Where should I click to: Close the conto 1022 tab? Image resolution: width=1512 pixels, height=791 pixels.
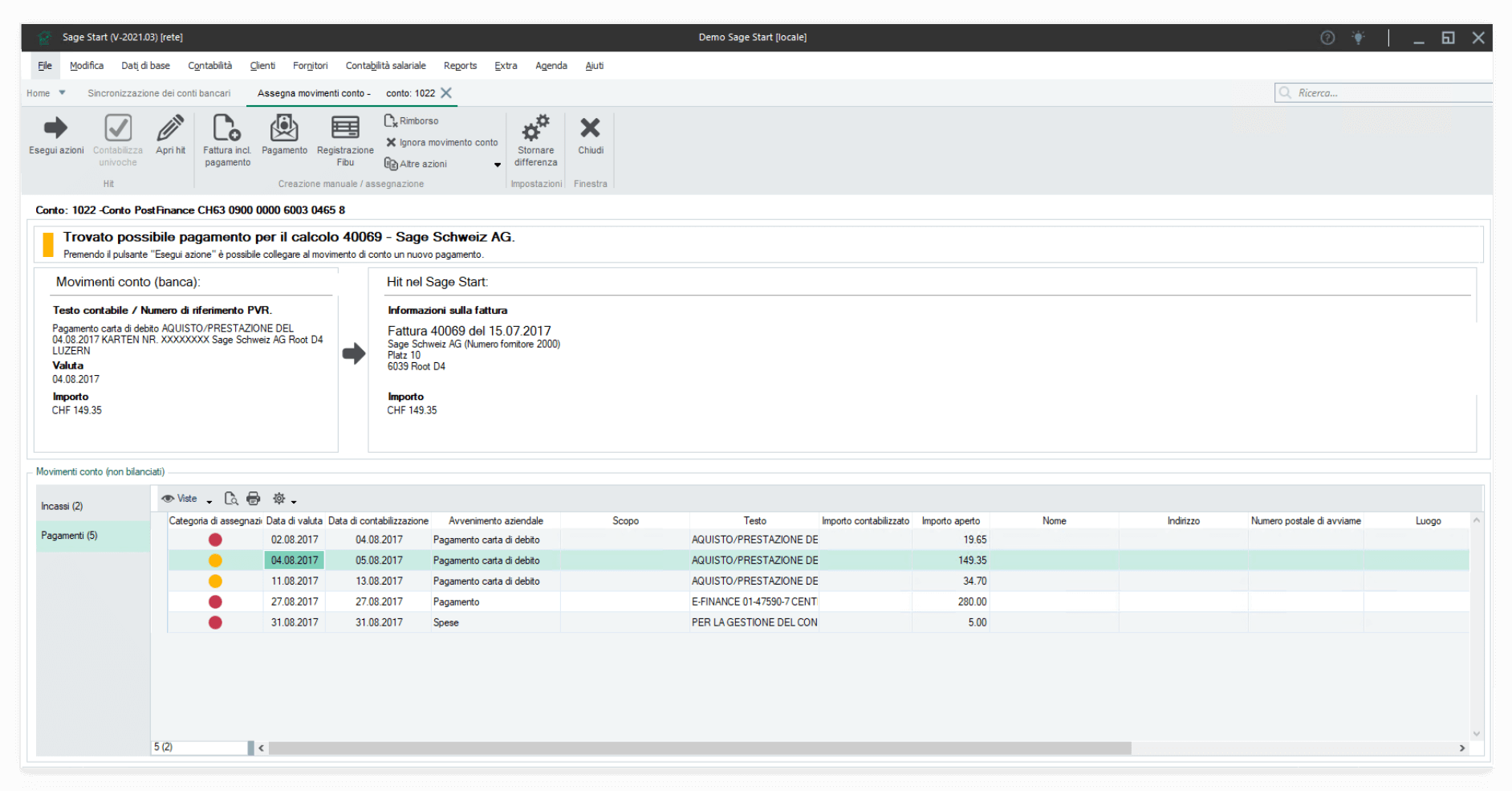pos(446,93)
